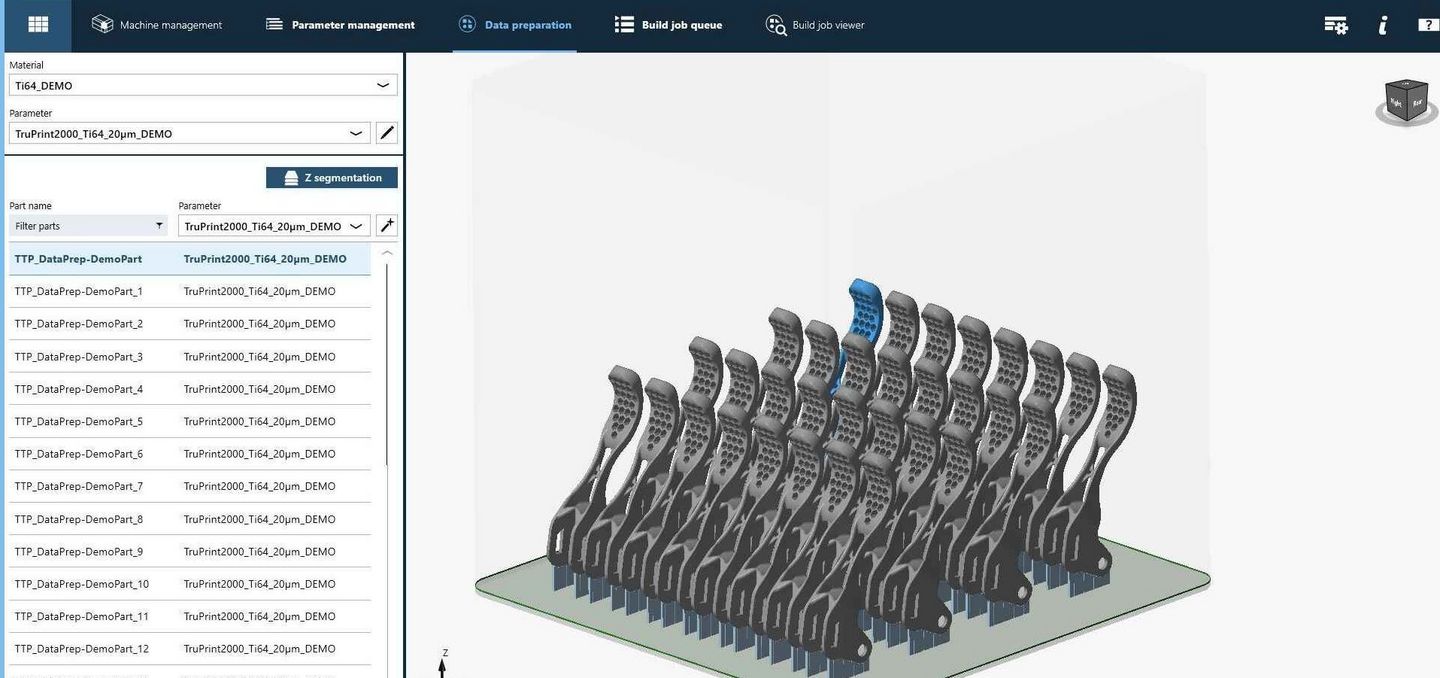1440x678 pixels.
Task: Expand the Material Ti64_DEMO dropdown
Action: click(203, 86)
